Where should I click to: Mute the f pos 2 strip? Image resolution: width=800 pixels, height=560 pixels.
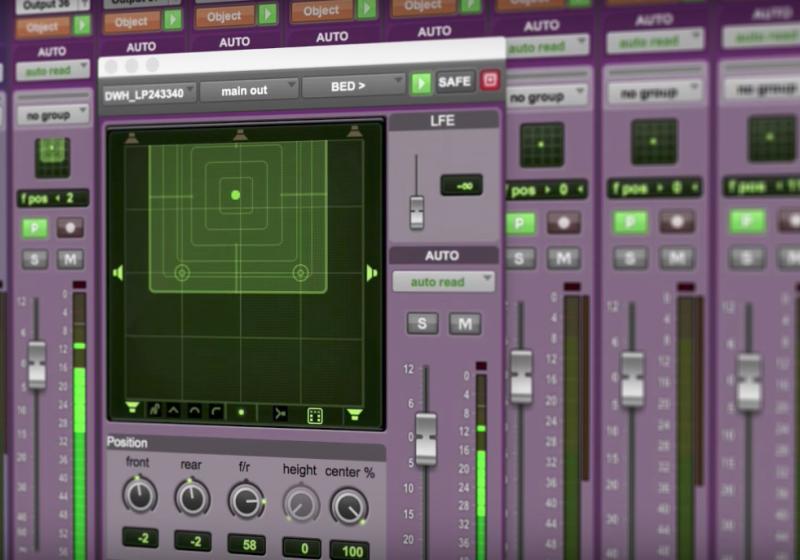(x=70, y=260)
